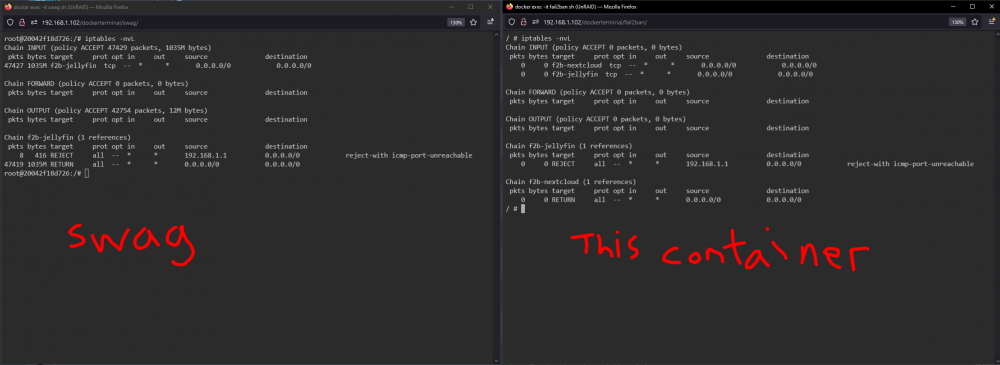
Task: Click the '0 0 RETURN' row in fail2ban window
Action: coord(661,200)
